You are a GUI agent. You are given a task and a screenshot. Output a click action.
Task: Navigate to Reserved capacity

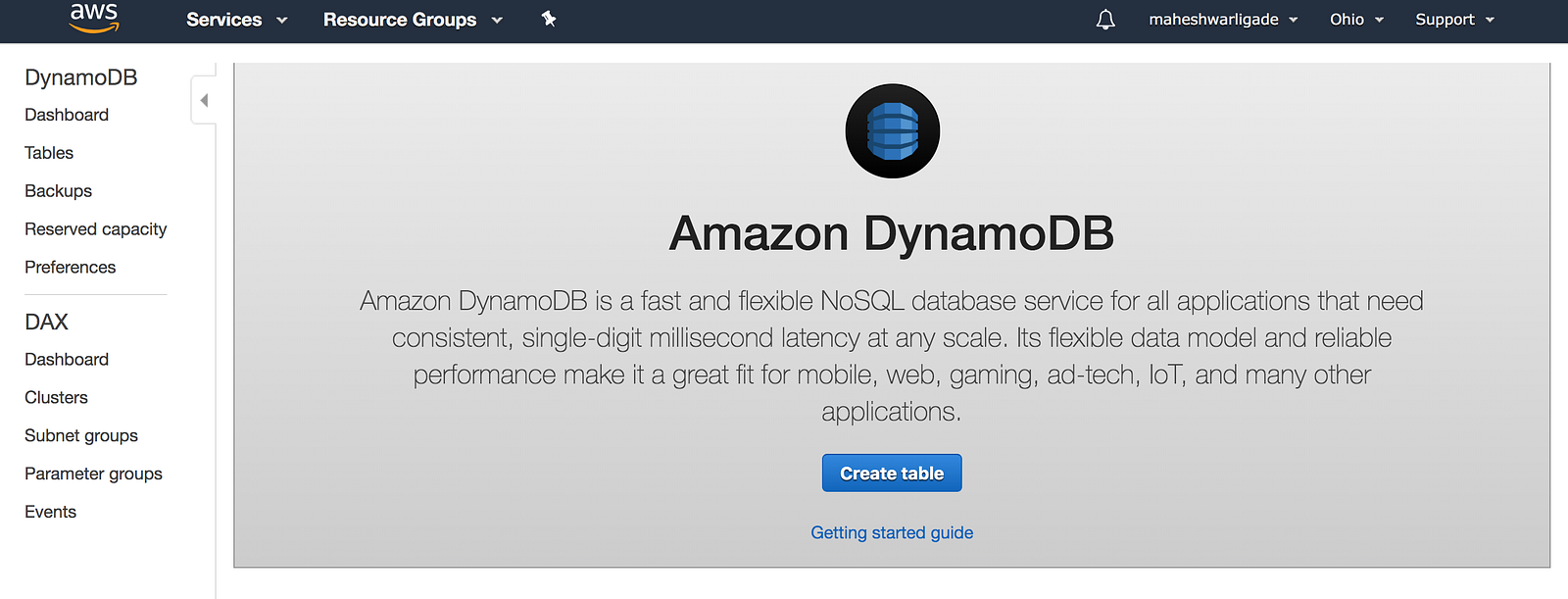click(96, 229)
